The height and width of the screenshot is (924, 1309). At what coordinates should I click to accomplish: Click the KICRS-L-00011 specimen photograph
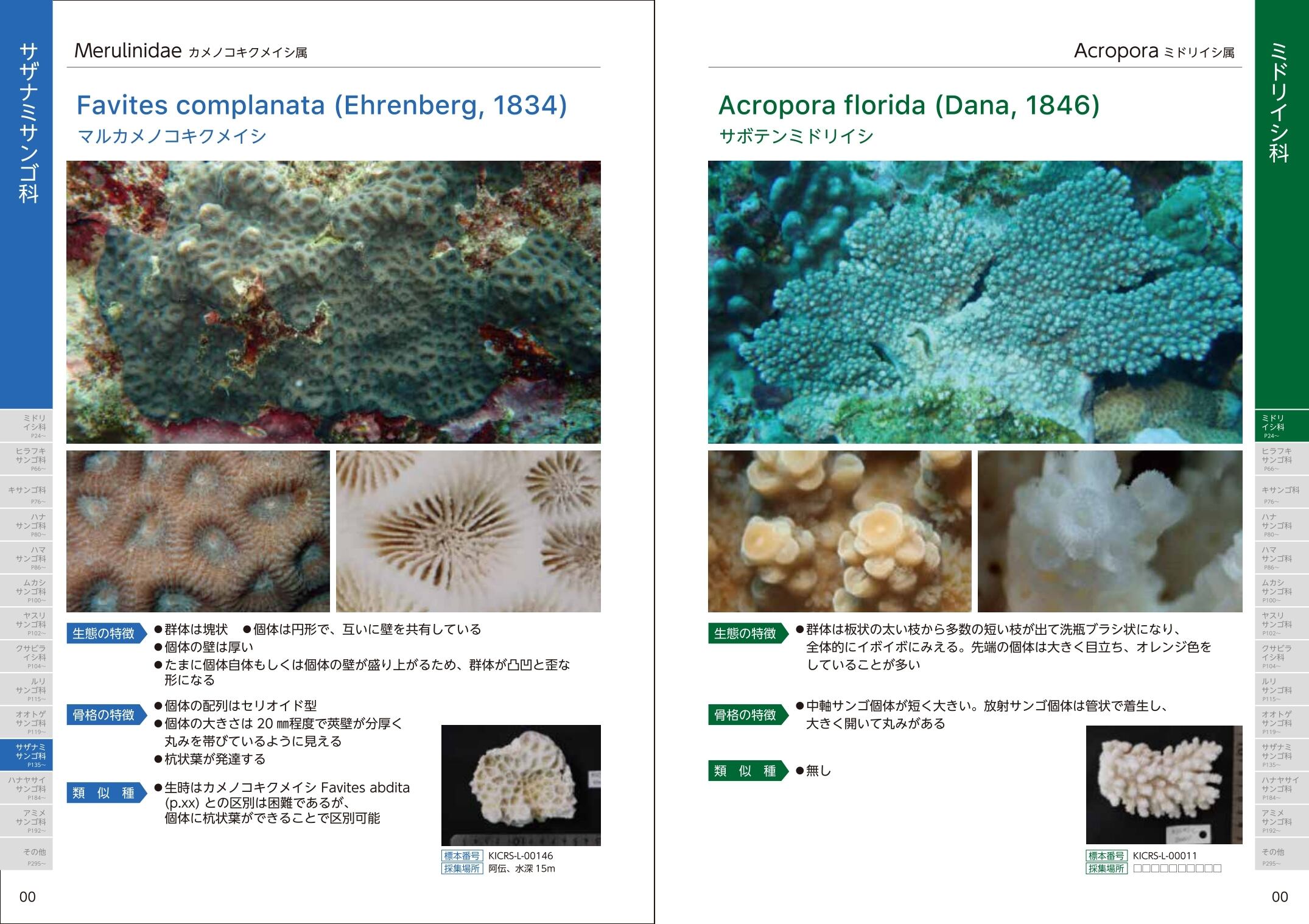(1163, 784)
